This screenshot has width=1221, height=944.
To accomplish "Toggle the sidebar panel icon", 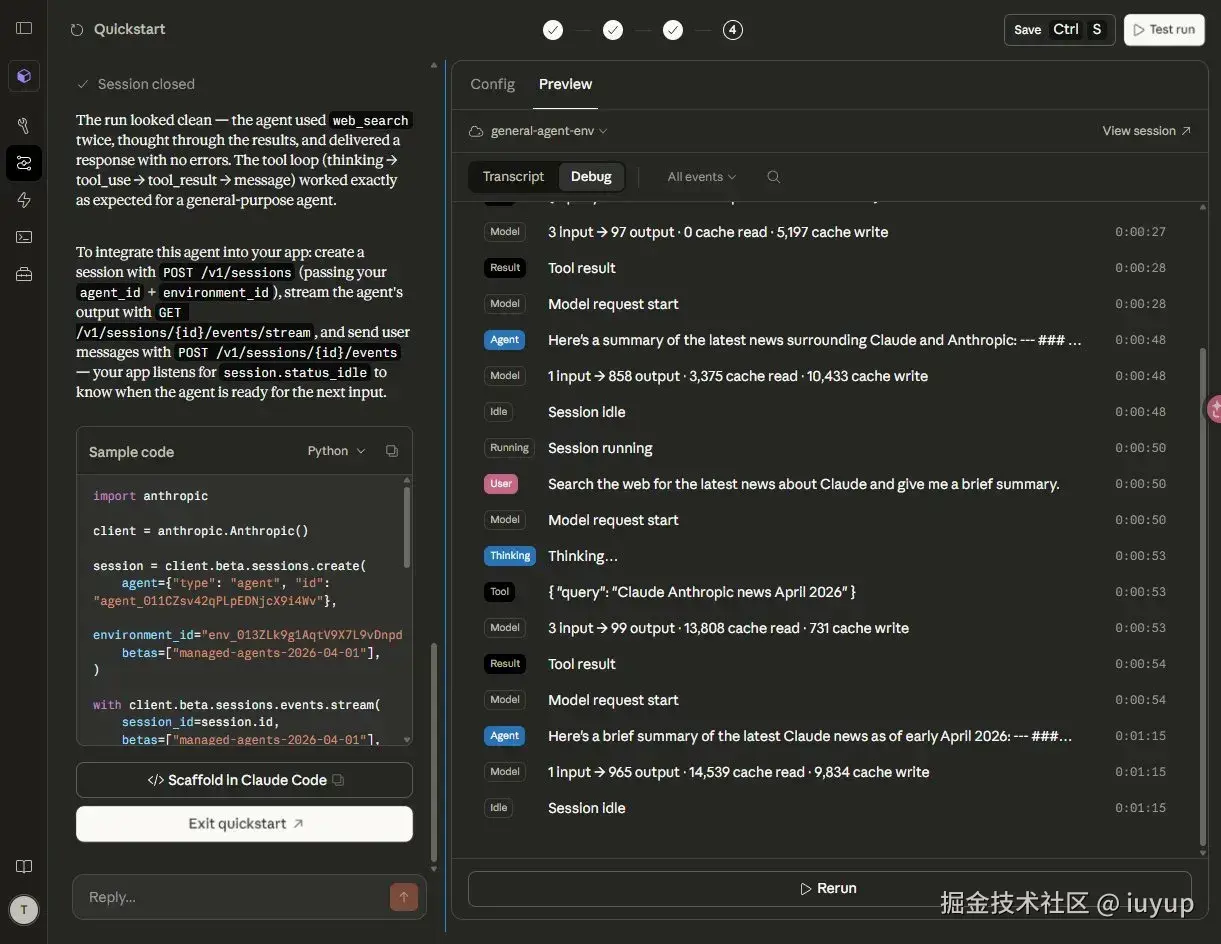I will click(x=24, y=28).
